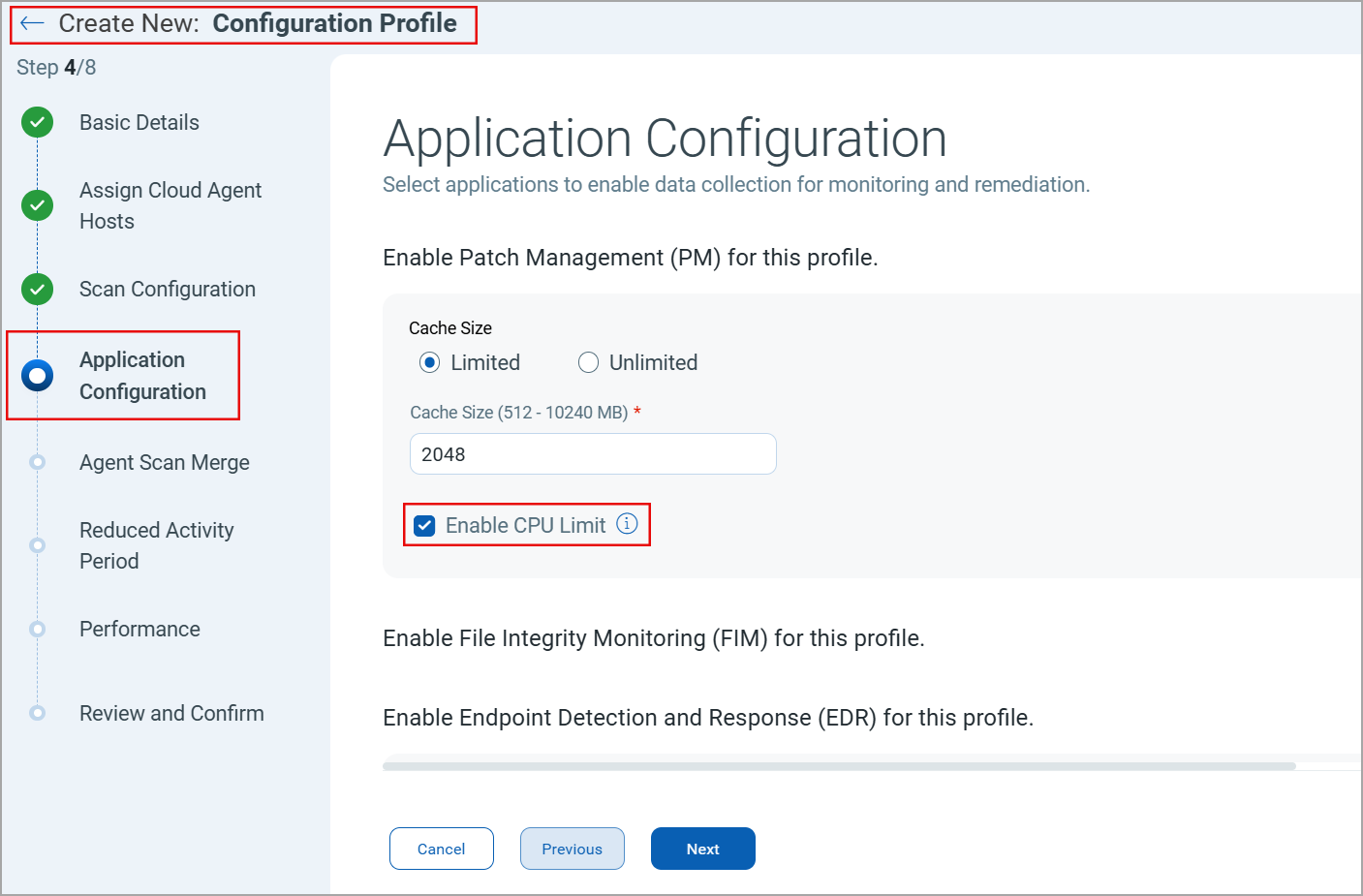Click the Agent Scan Merge step circle

pos(36,462)
